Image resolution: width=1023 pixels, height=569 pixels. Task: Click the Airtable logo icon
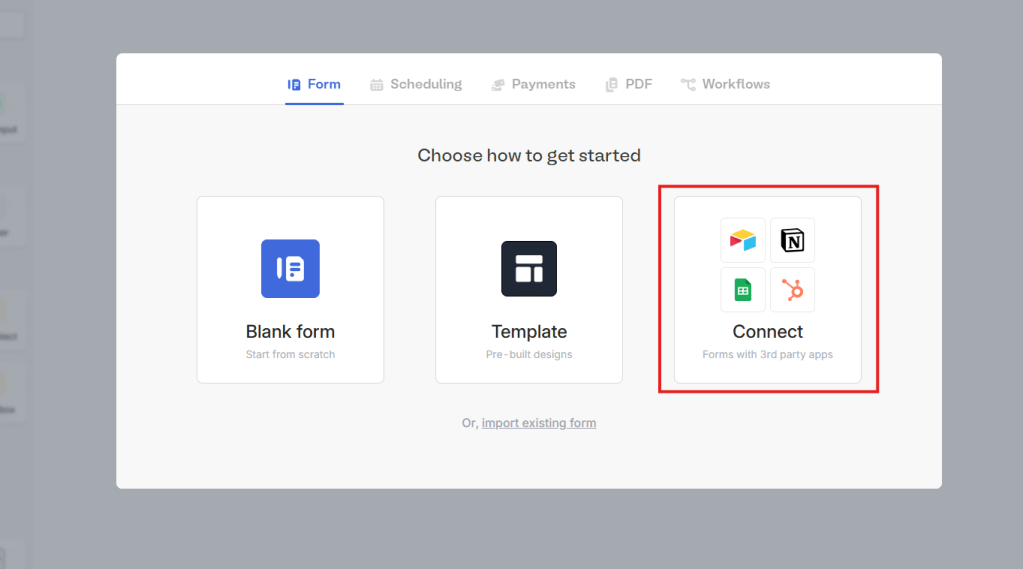click(x=743, y=240)
